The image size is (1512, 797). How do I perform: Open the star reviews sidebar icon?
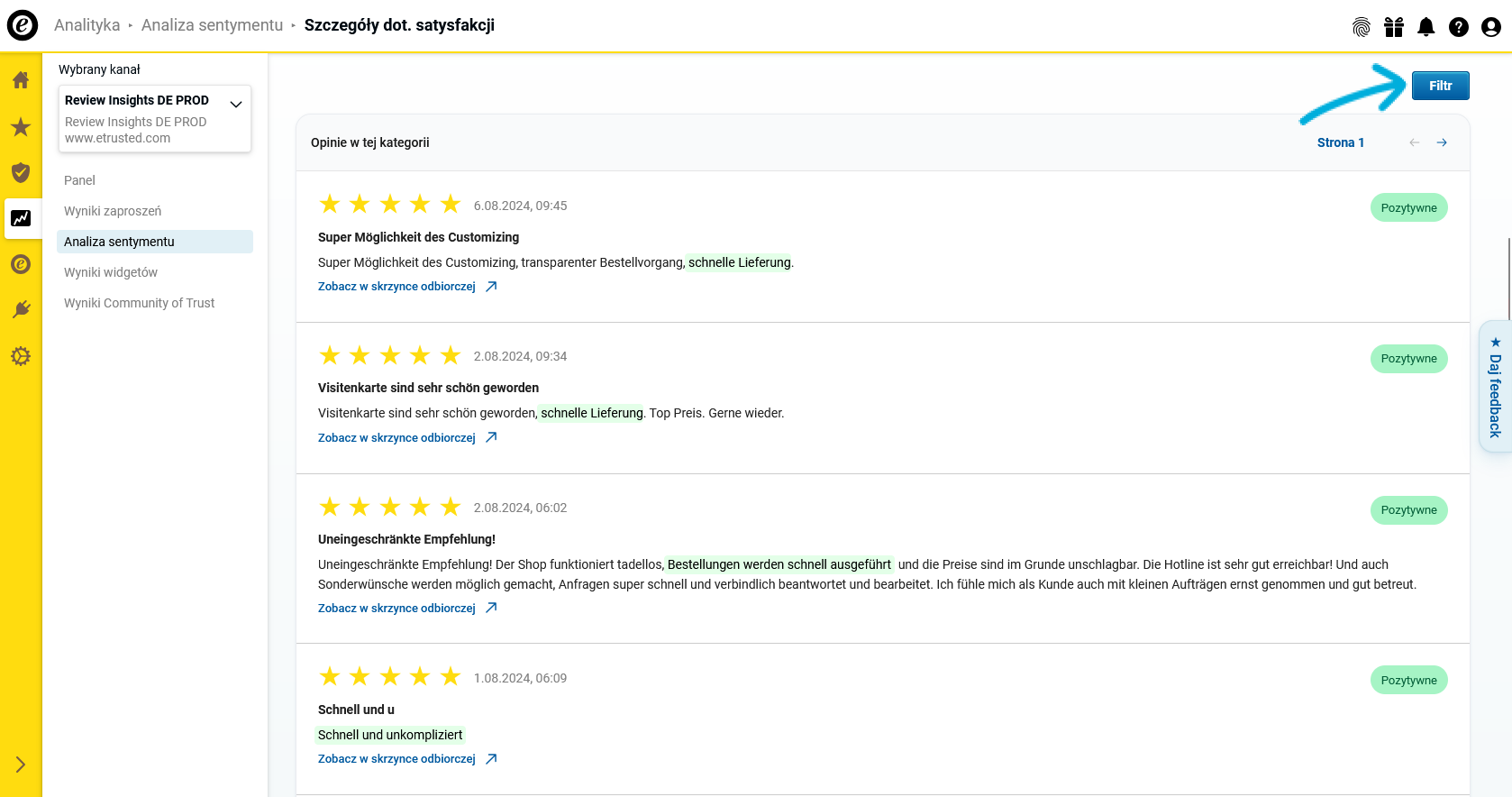(x=21, y=127)
